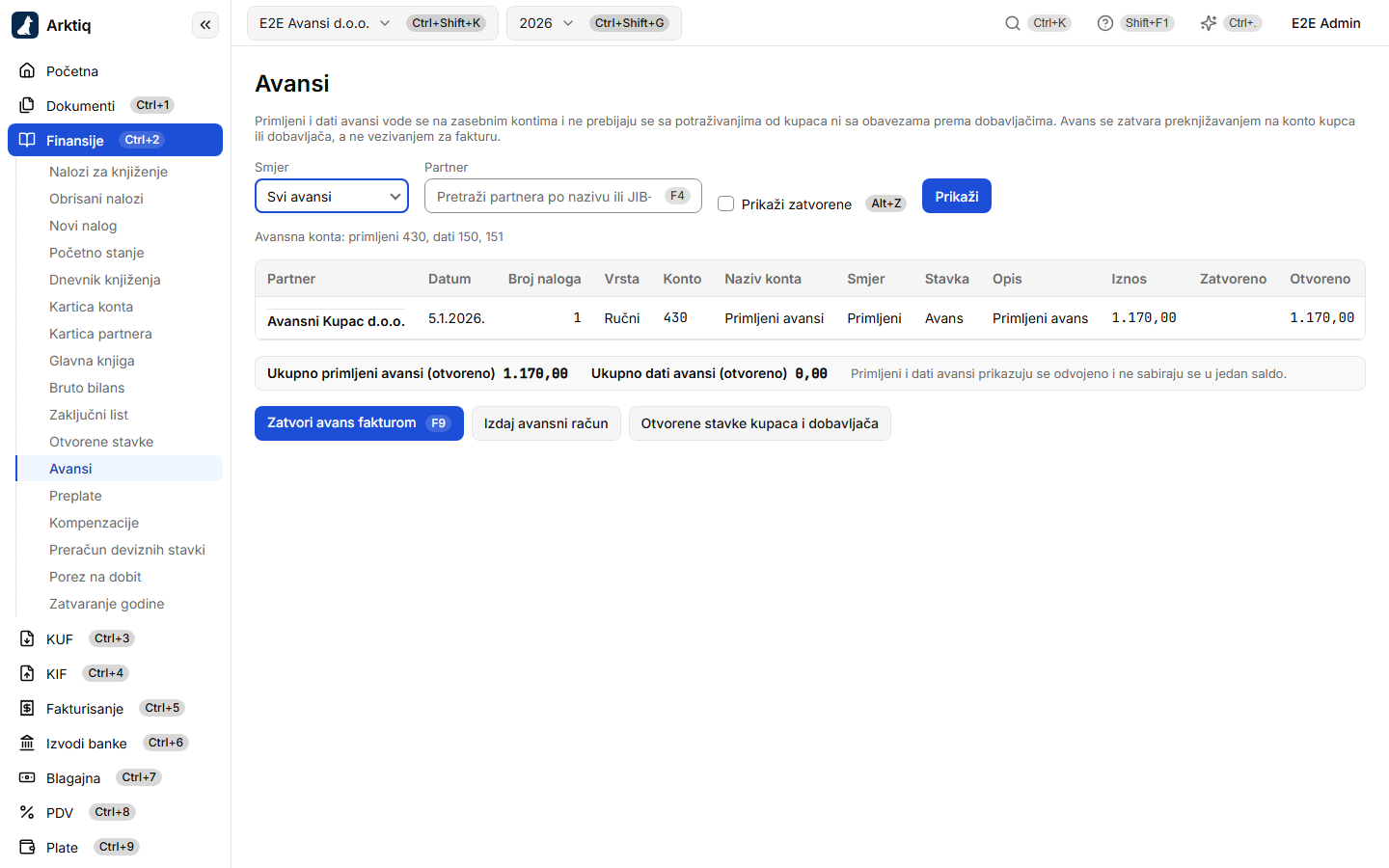This screenshot has height=868, width=1389.
Task: Click Zatvori avans fakturom button
Action: (359, 423)
